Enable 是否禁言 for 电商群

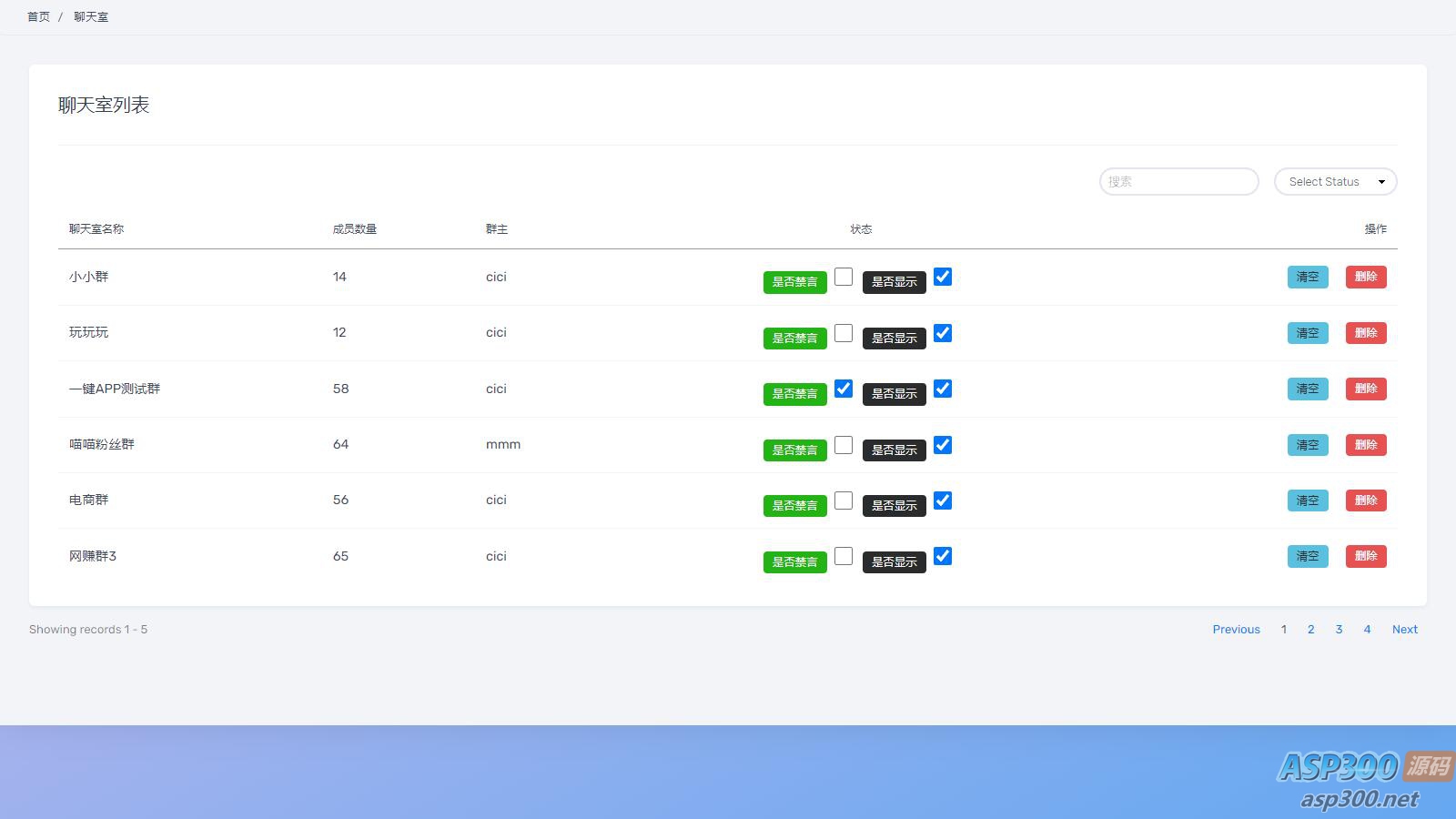[x=844, y=500]
